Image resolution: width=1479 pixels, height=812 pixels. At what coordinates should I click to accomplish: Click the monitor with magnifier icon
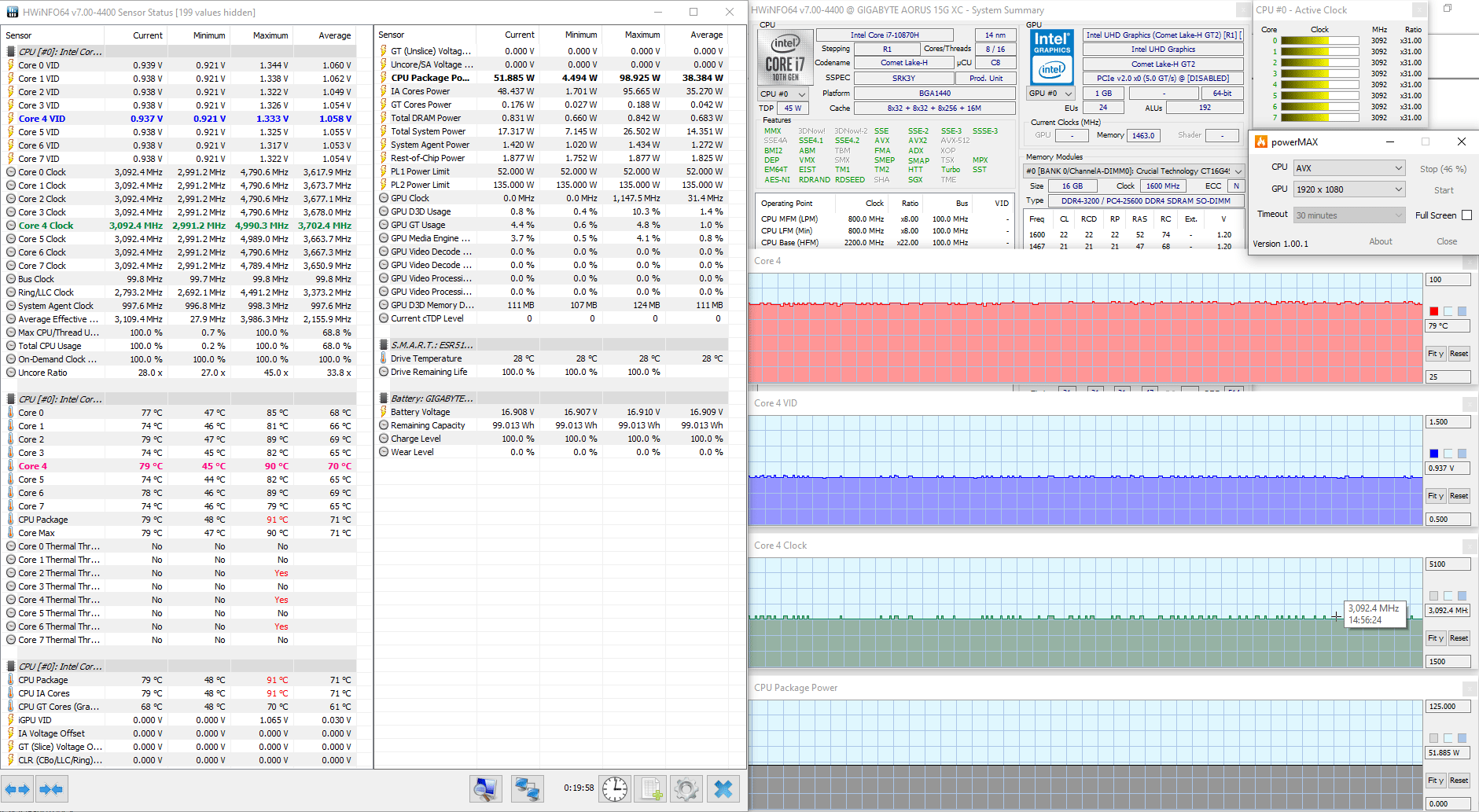click(486, 788)
